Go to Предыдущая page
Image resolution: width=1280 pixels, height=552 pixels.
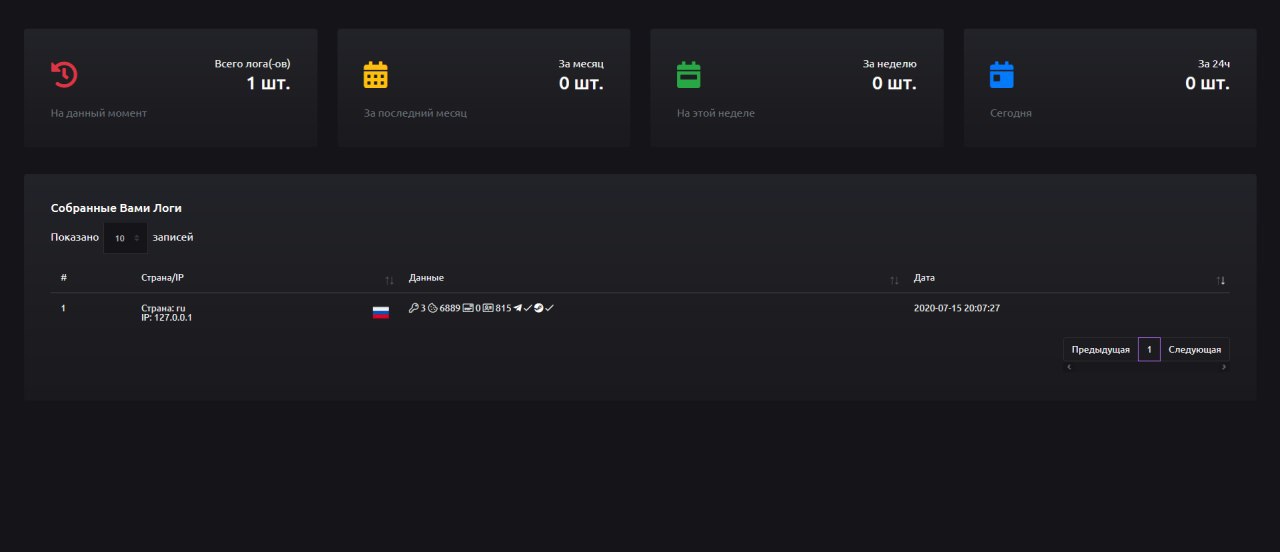coord(1100,349)
